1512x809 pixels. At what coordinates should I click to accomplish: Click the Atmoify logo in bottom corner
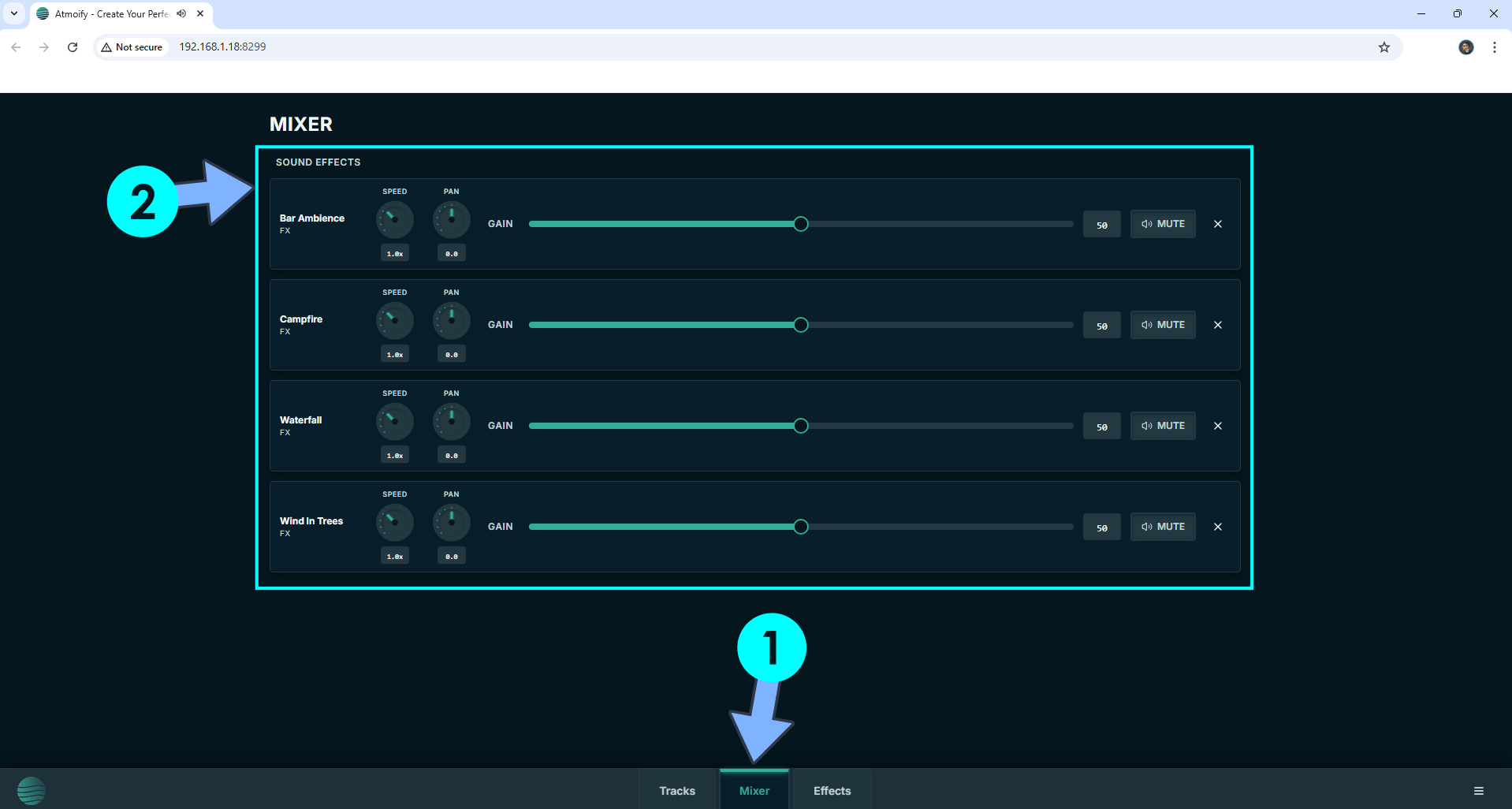(x=30, y=789)
